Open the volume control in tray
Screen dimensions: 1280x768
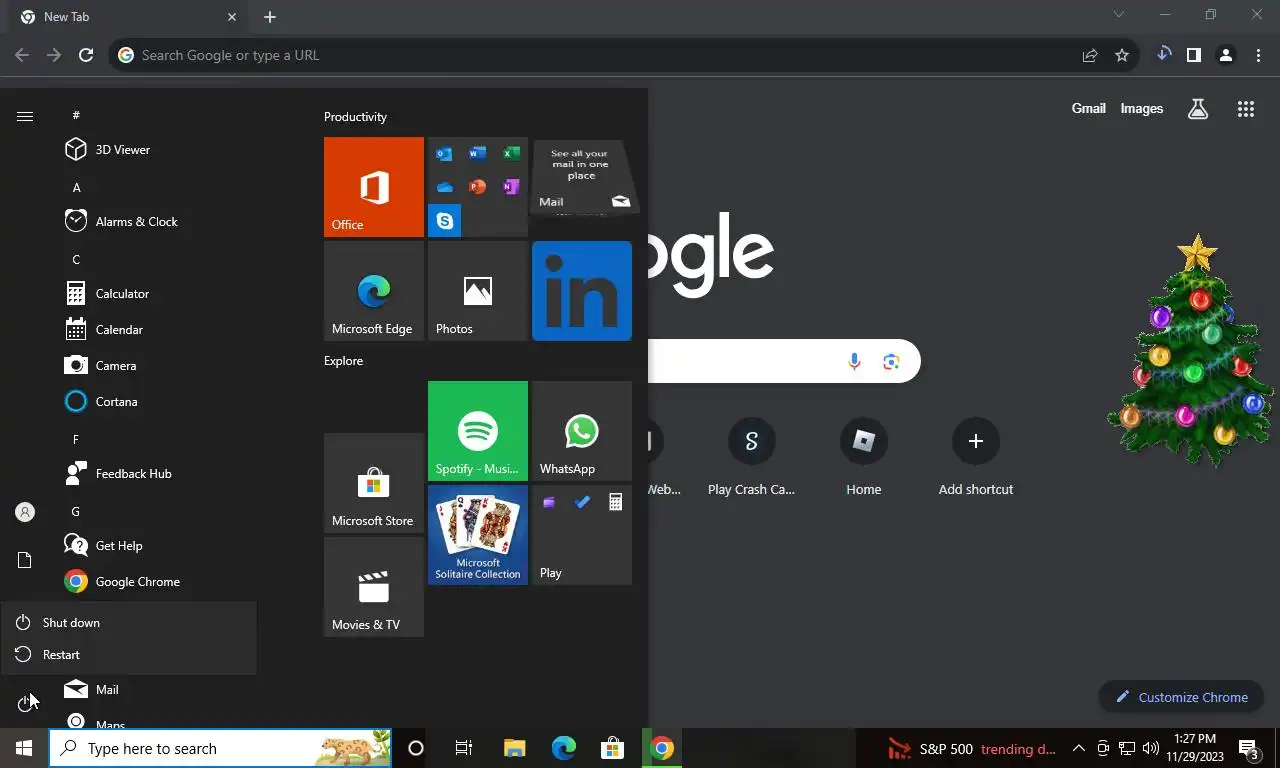pos(1150,748)
